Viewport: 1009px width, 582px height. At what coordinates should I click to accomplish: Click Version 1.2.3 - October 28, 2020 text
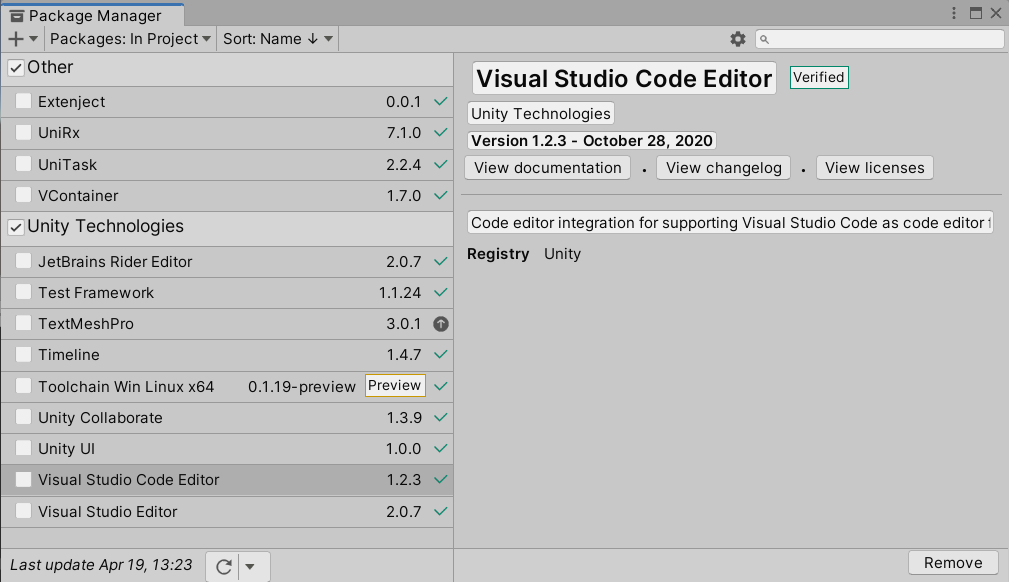592,141
